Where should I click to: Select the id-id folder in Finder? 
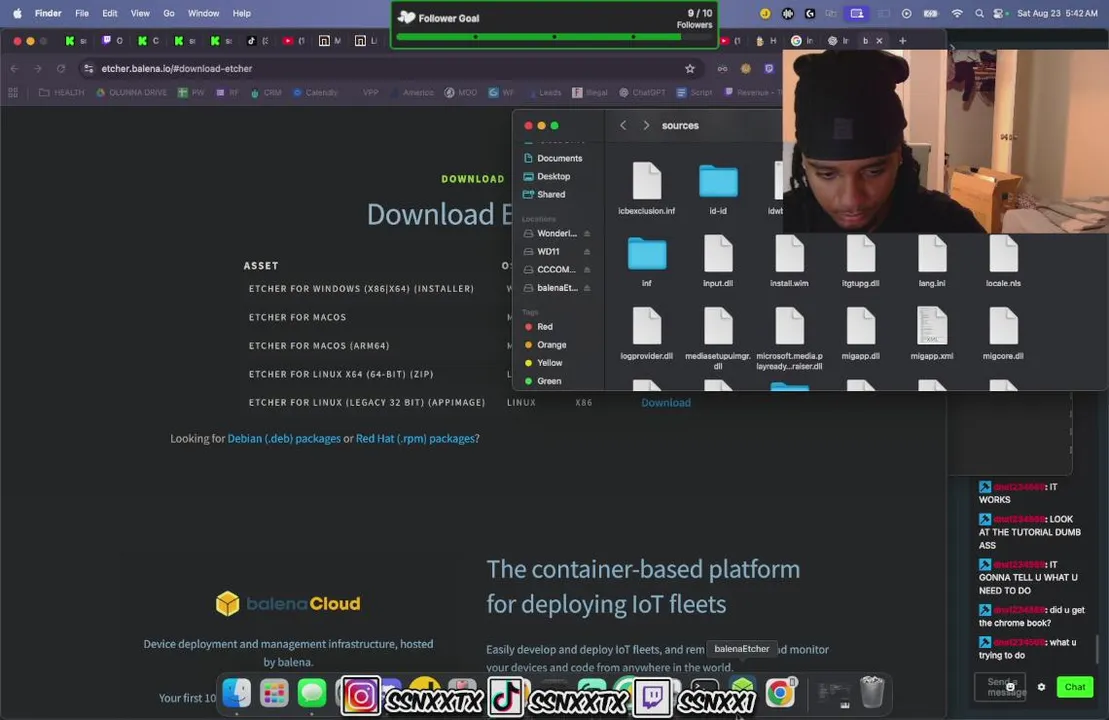pyautogui.click(x=718, y=188)
